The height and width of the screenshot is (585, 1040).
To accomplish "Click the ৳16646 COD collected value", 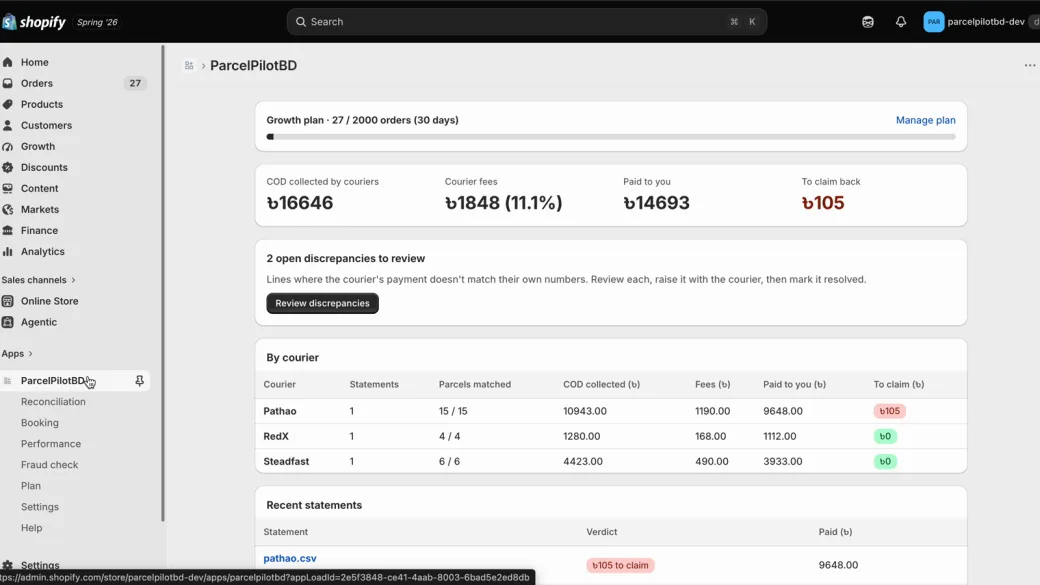I will pyautogui.click(x=300, y=203).
